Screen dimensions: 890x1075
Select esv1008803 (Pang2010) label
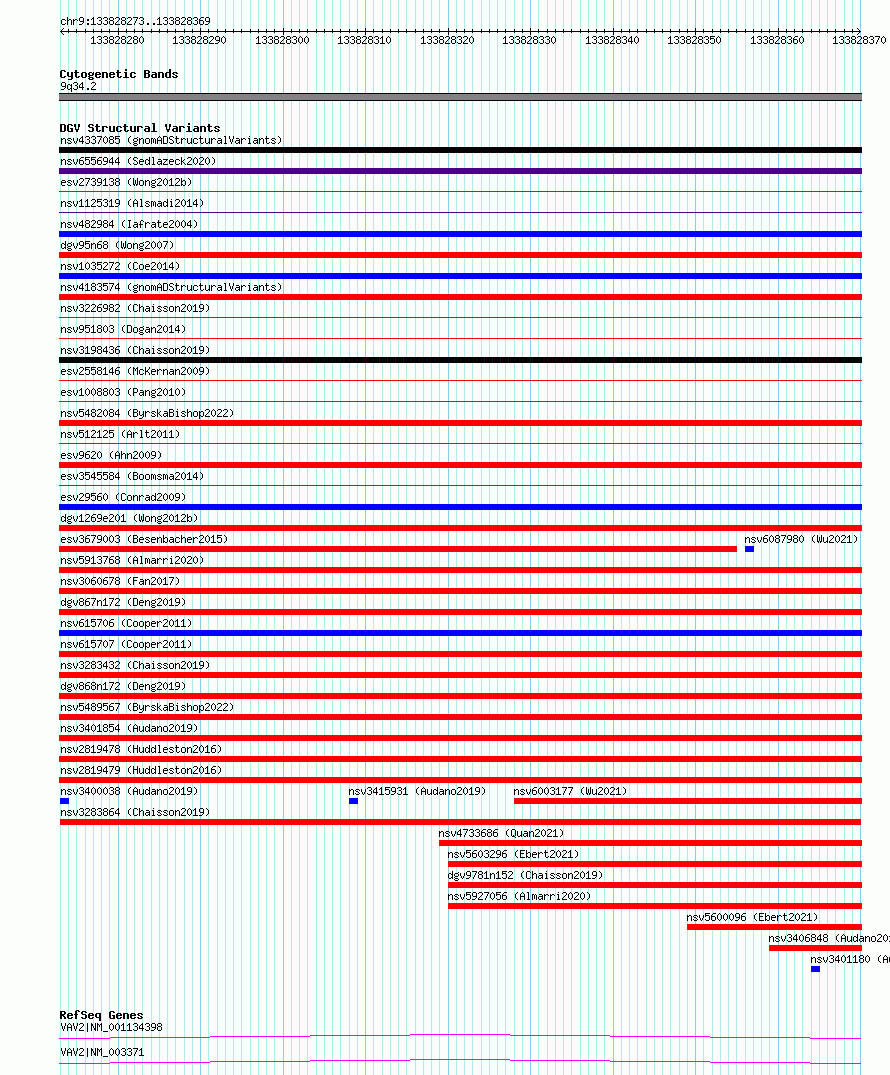(123, 392)
